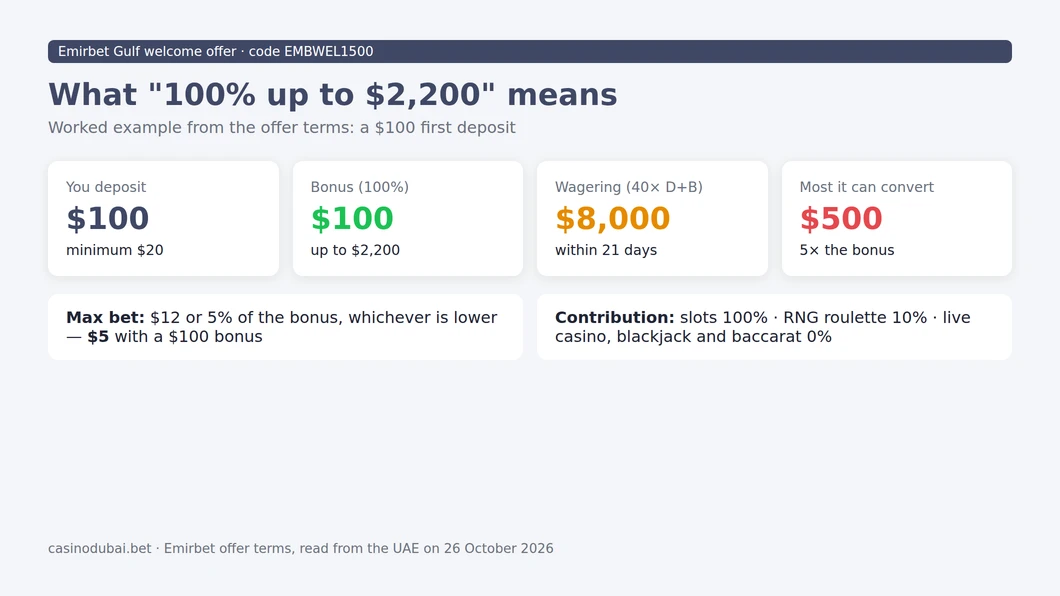
Task: Click the Contribution rule panel
Action: pyautogui.click(x=775, y=327)
